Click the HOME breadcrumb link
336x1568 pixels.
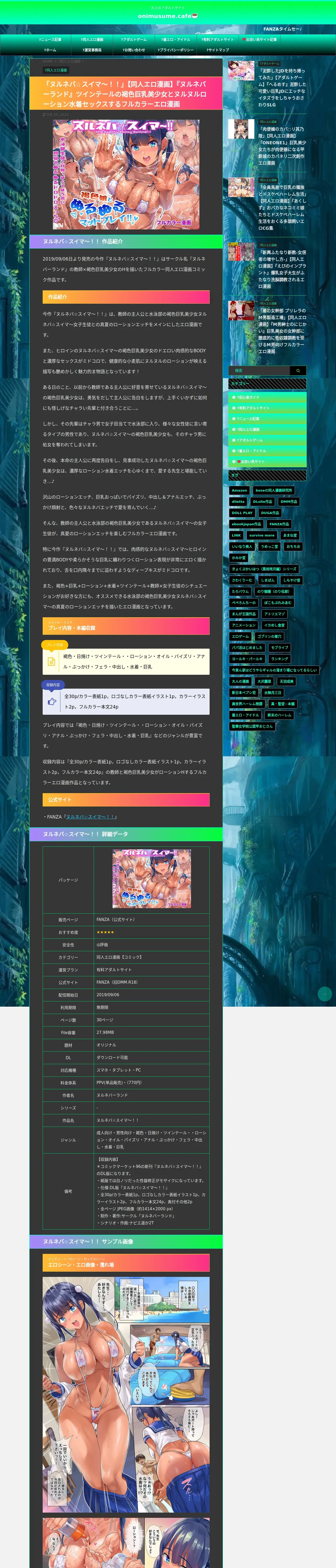[48, 61]
